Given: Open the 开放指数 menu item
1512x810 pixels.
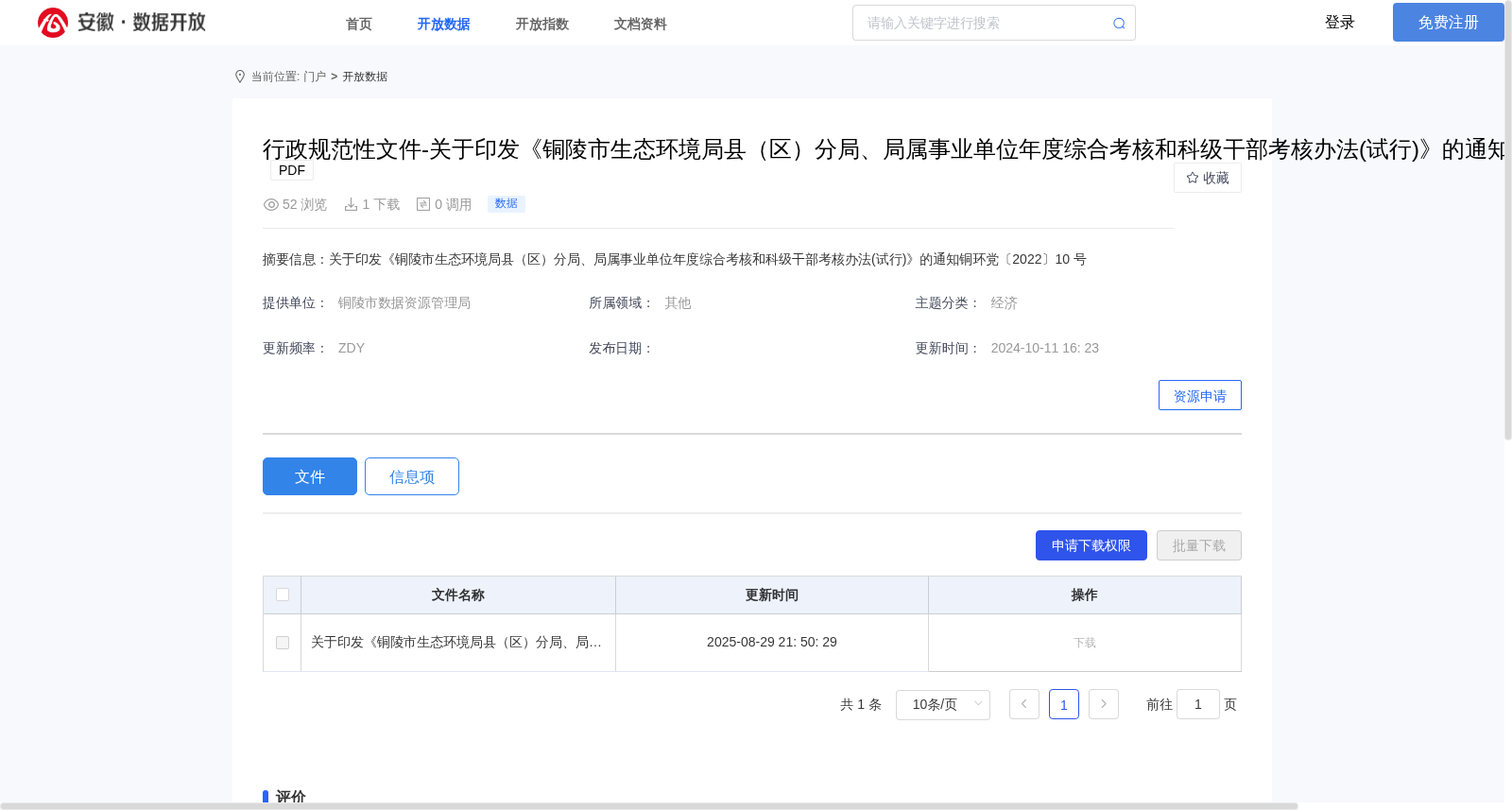Looking at the screenshot, I should tap(542, 24).
